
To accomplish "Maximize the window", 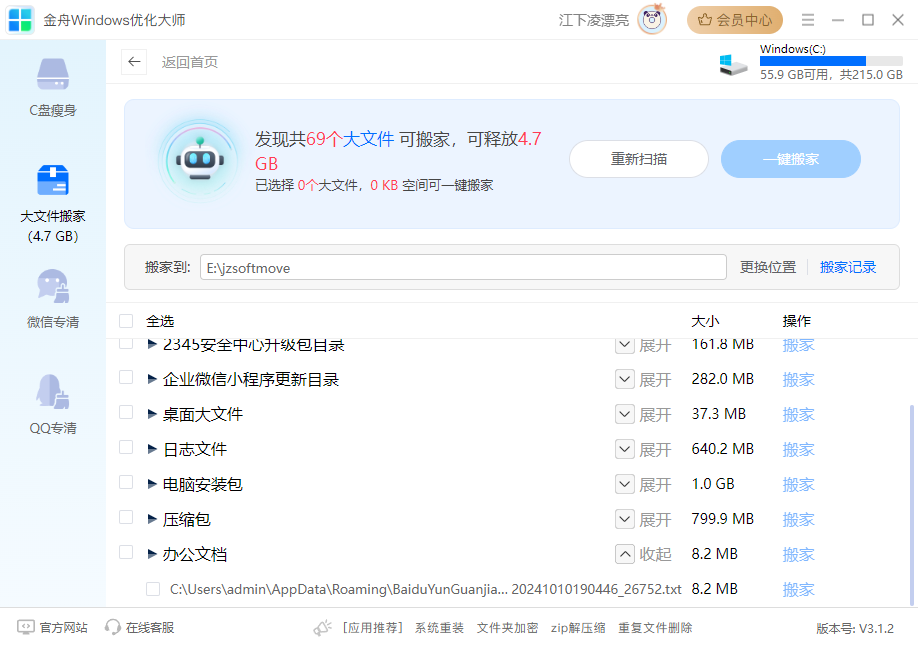I will [868, 20].
